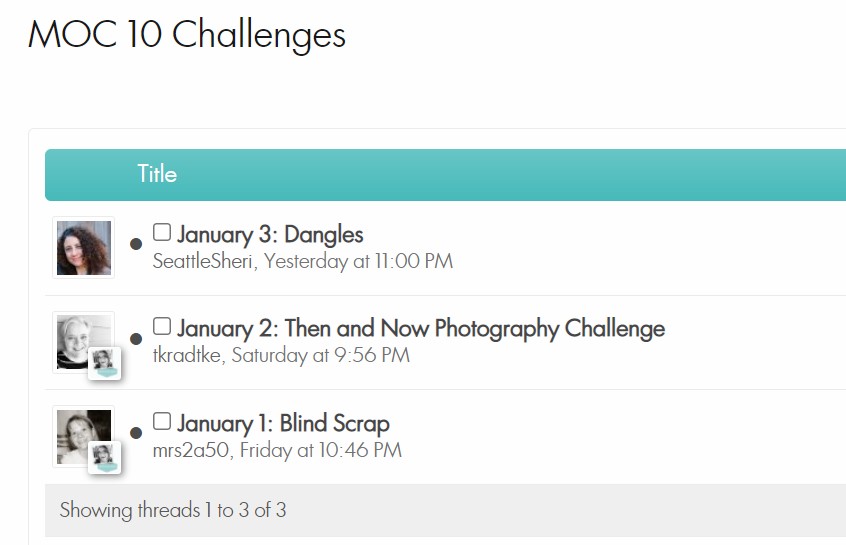Sort threads by the Title column header

click(157, 174)
